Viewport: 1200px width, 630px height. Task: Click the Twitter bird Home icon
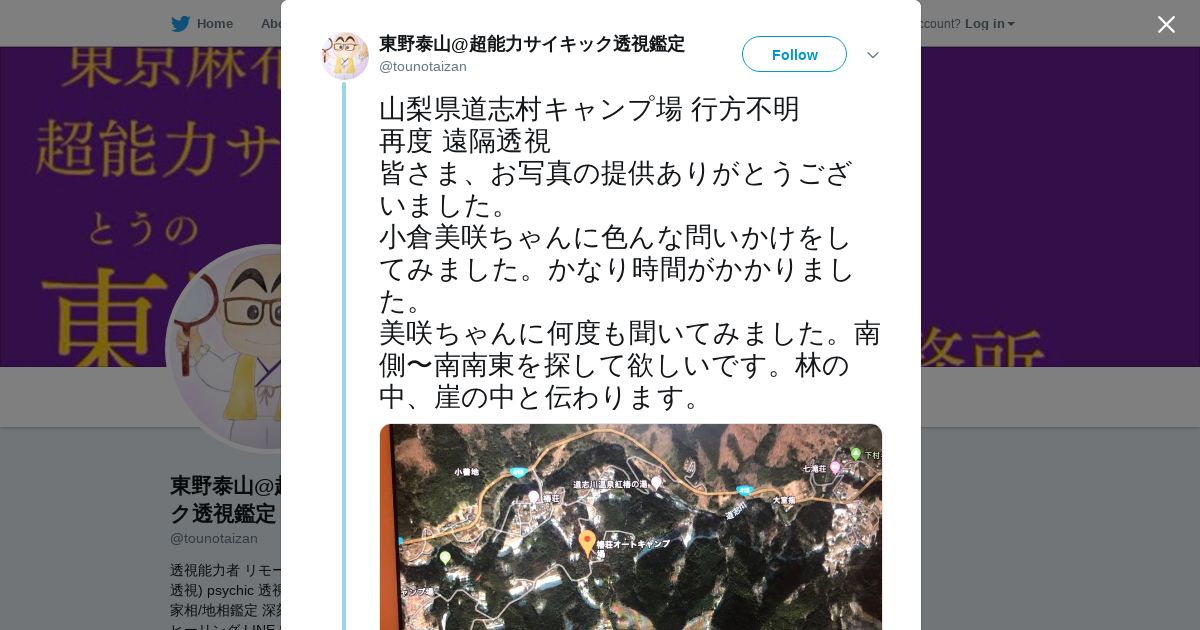point(180,24)
